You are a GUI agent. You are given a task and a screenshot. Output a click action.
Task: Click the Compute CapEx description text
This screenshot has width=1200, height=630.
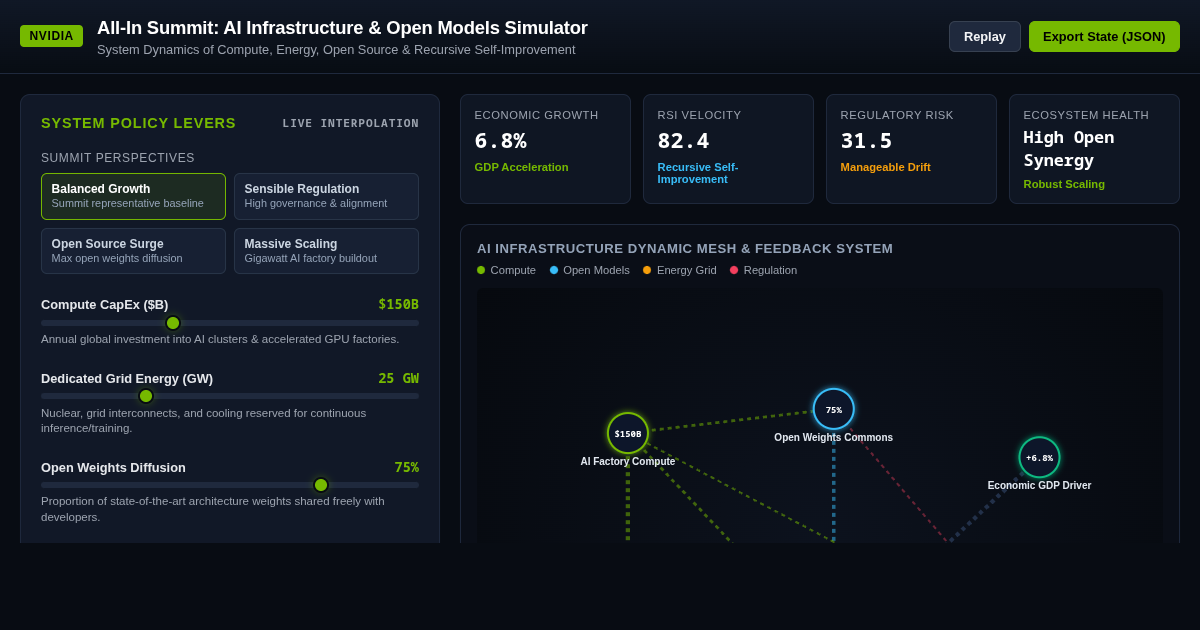point(220,339)
